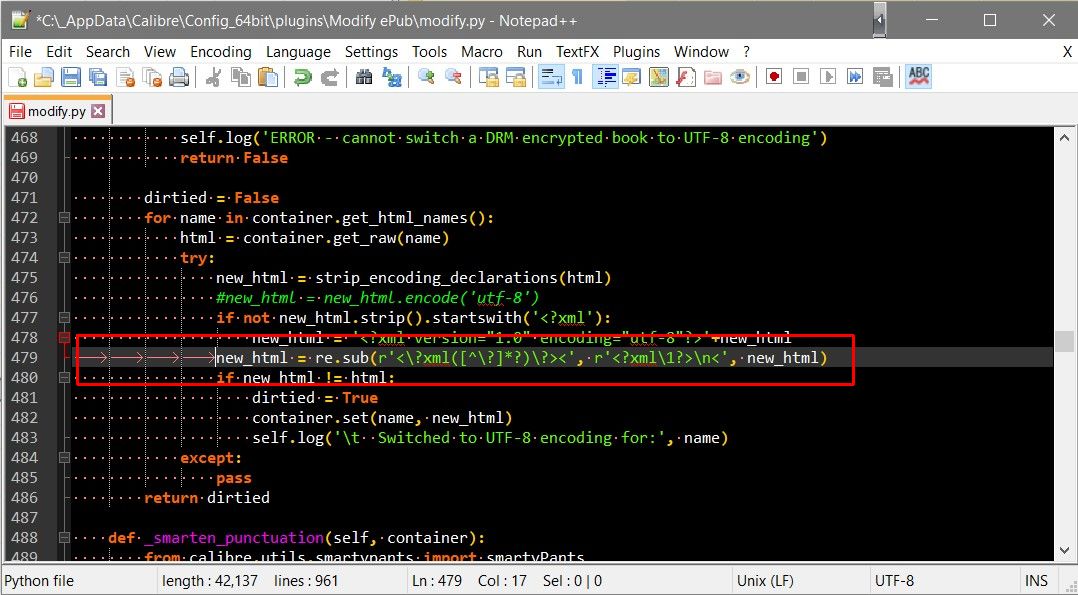The image size is (1078, 595).
Task: Open the Plugins menu
Action: click(636, 52)
